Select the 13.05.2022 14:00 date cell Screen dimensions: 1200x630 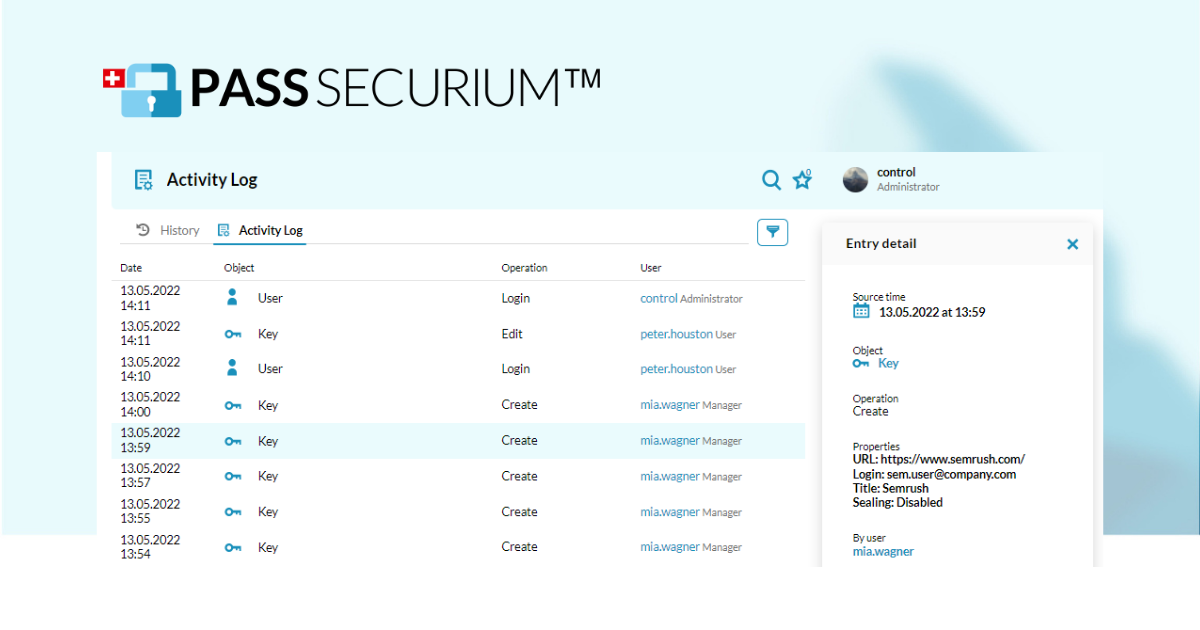150,404
